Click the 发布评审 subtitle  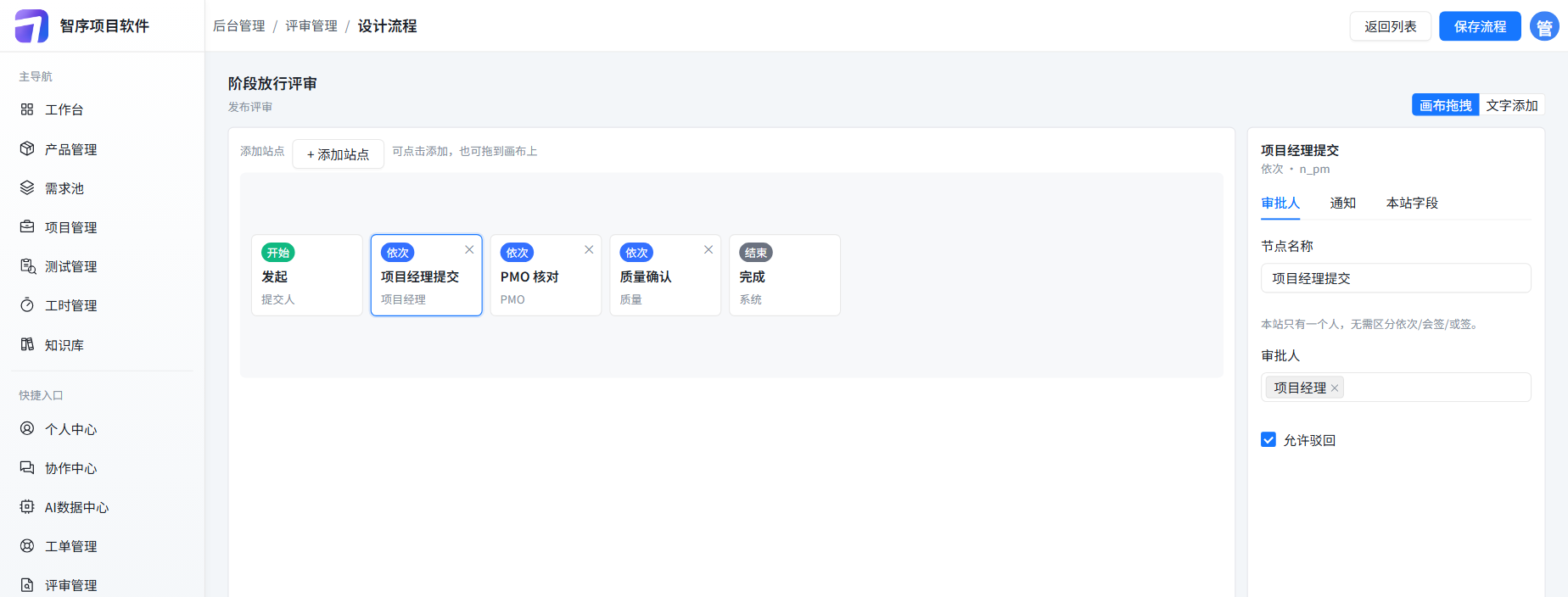[x=250, y=107]
